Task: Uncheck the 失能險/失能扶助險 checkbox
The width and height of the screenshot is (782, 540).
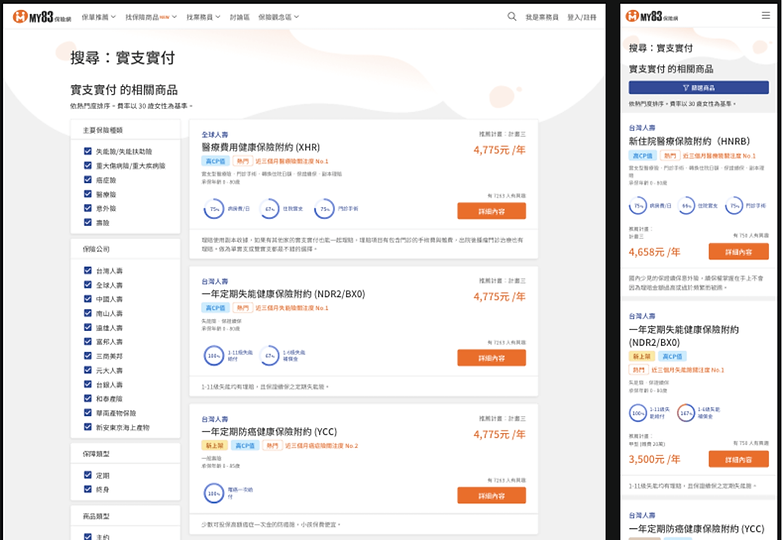Action: 88,151
